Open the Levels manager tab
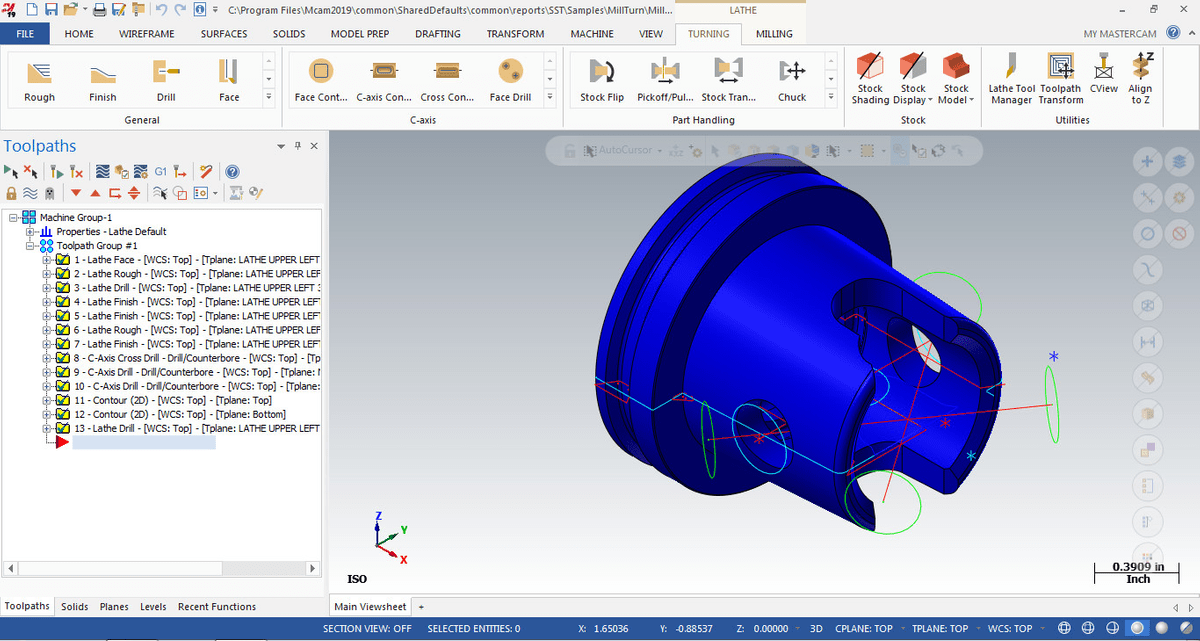The width and height of the screenshot is (1200, 641). [153, 607]
